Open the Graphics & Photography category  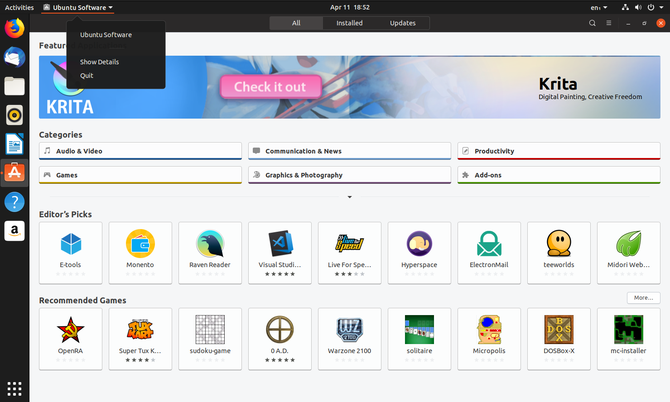[x=350, y=175]
